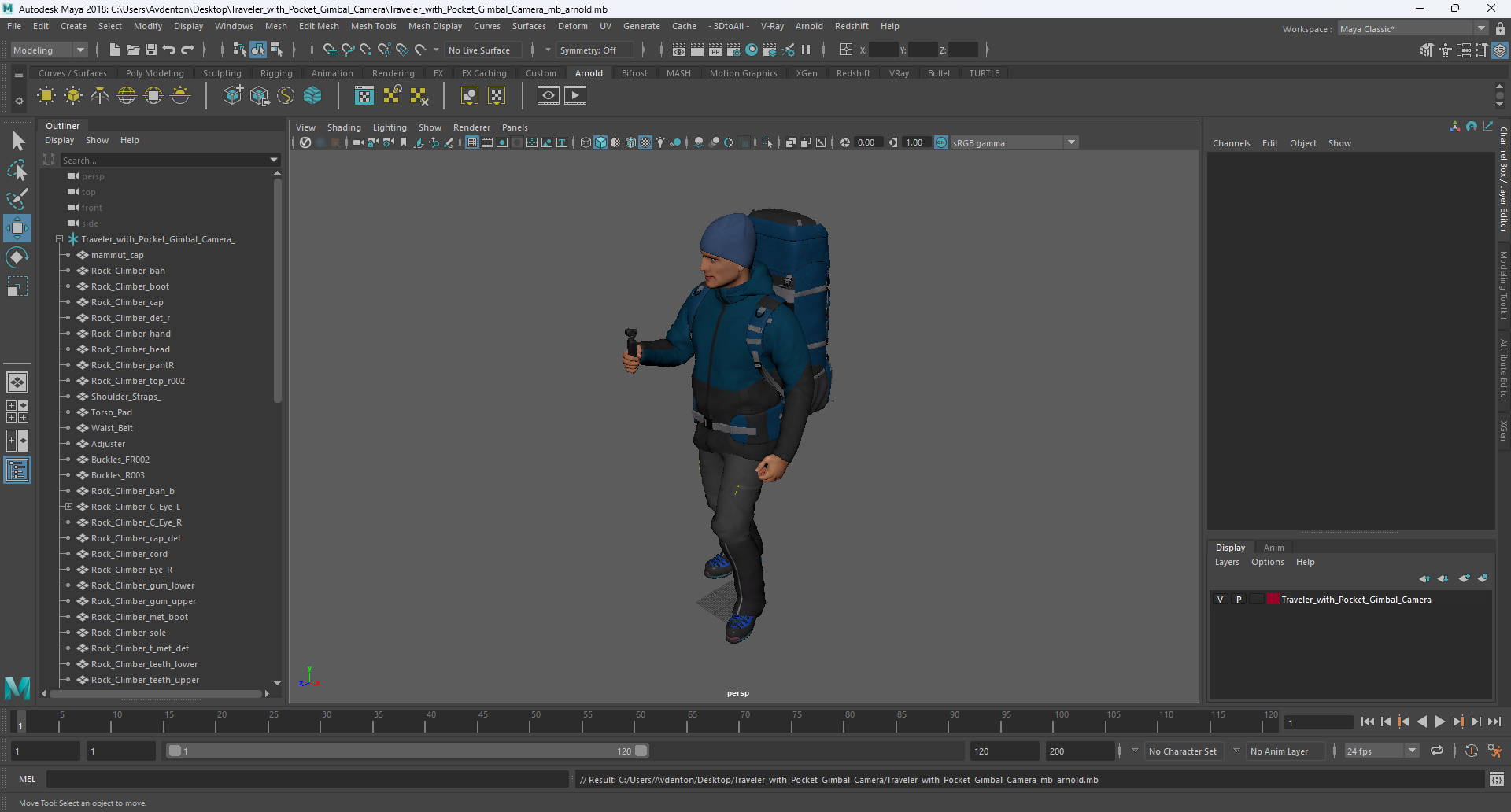The width and height of the screenshot is (1511, 812).
Task: Click the Traveler layer red color swatch
Action: click(x=1273, y=600)
